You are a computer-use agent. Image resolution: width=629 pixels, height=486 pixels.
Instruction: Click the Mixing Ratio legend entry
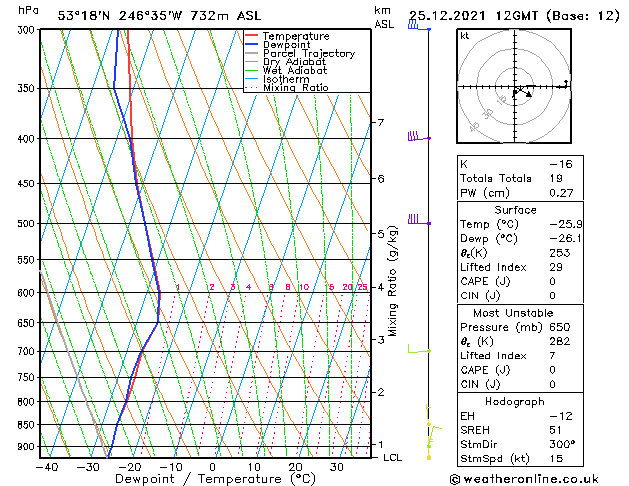coord(295,88)
